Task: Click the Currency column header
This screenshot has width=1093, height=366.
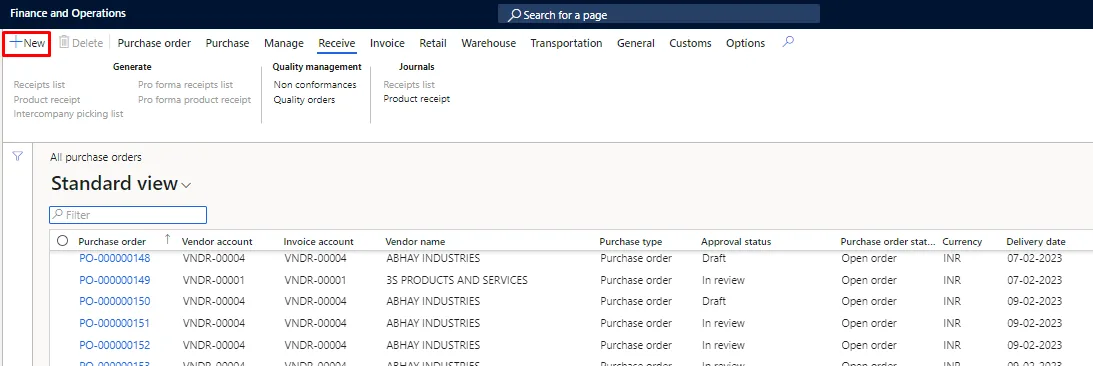Action: 962,242
